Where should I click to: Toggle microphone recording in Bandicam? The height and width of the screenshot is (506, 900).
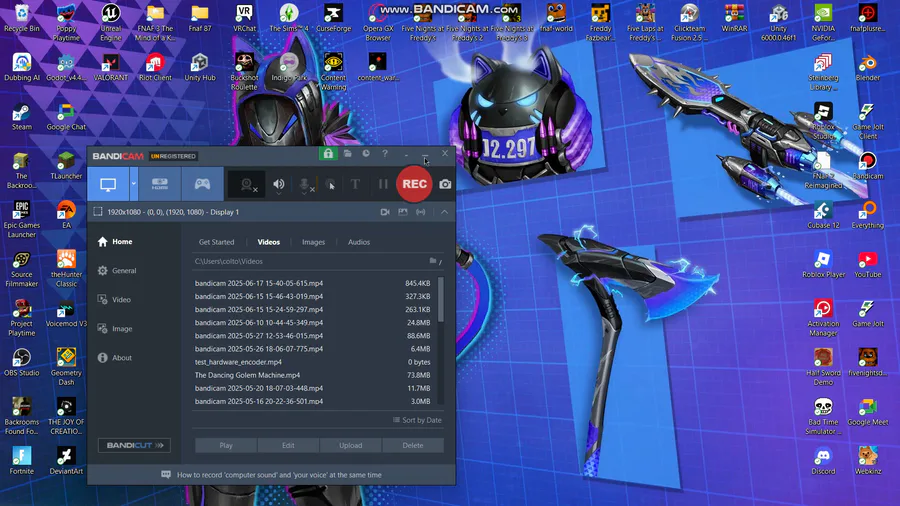point(305,184)
